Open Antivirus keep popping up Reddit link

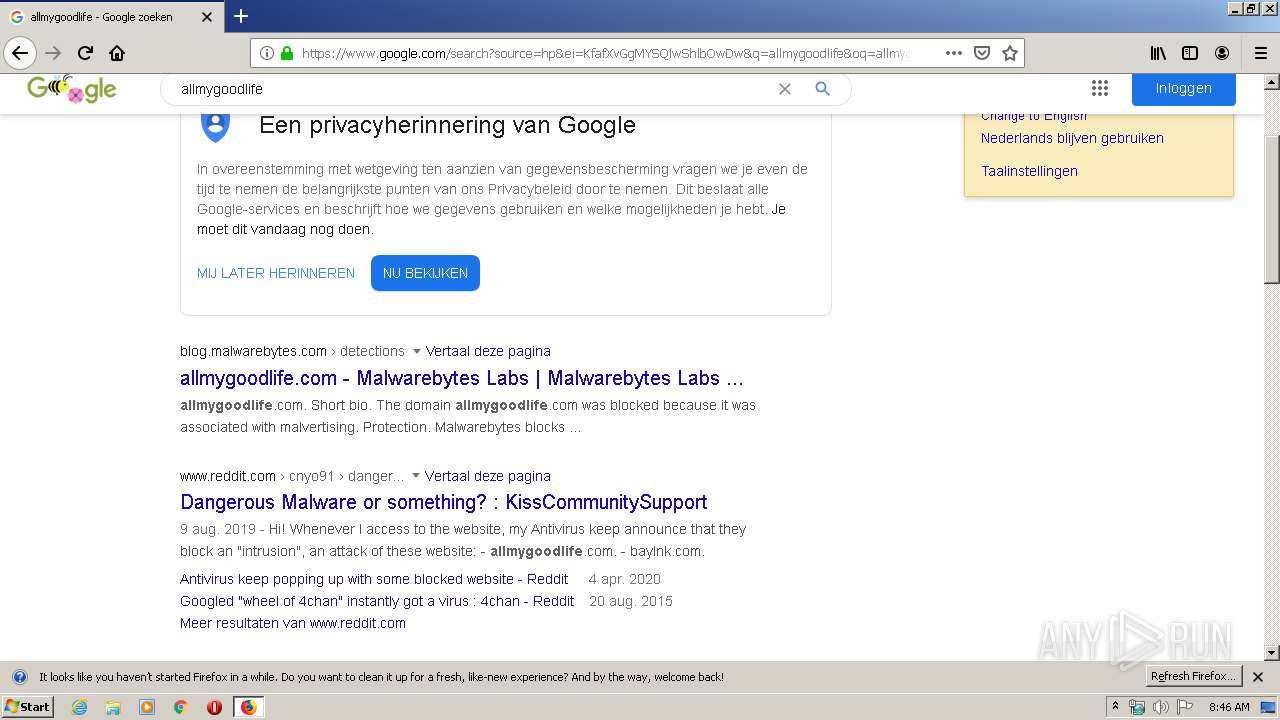pyautogui.click(x=374, y=579)
